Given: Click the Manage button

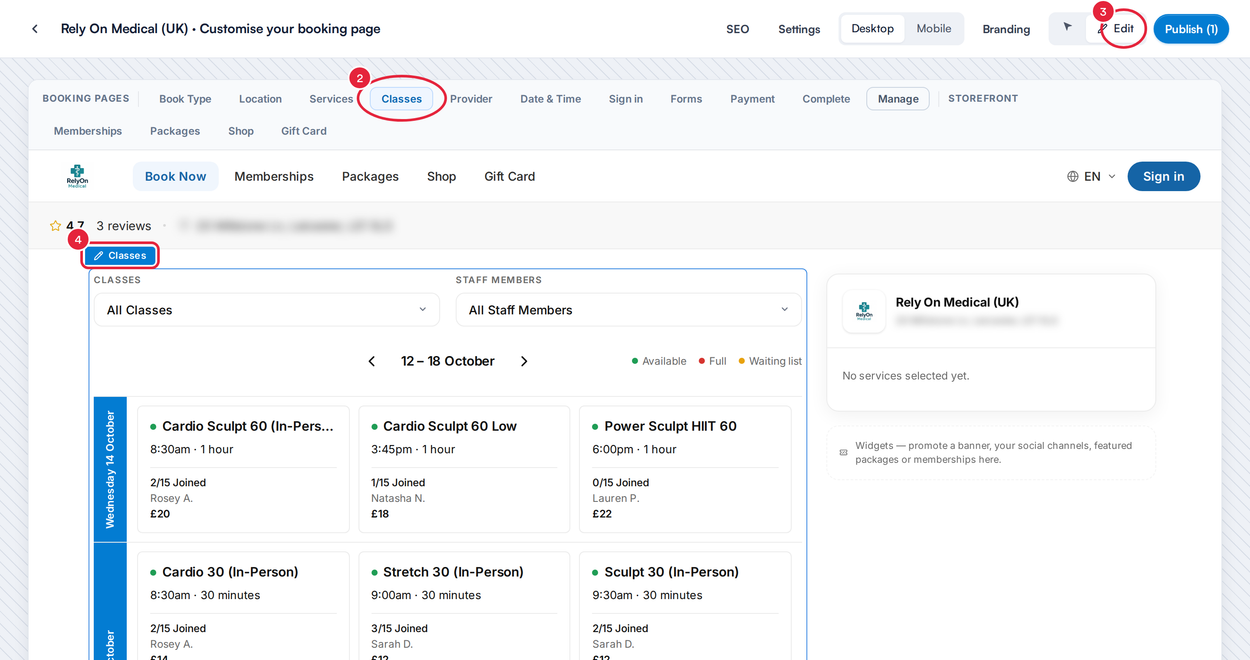Looking at the screenshot, I should 898,99.
